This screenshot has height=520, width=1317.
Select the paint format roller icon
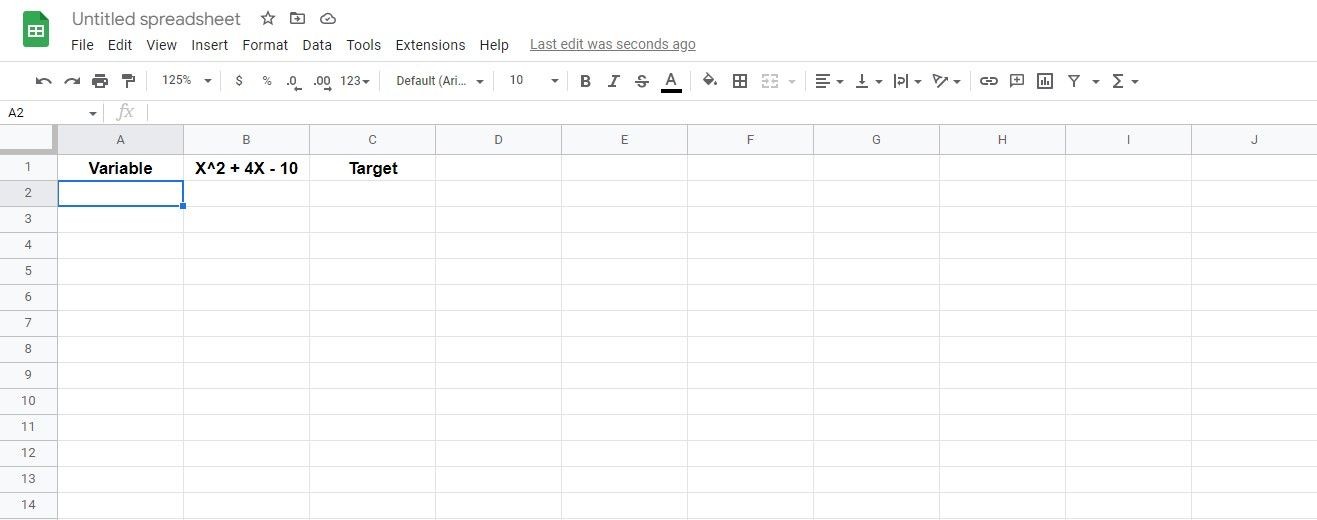pyautogui.click(x=128, y=81)
